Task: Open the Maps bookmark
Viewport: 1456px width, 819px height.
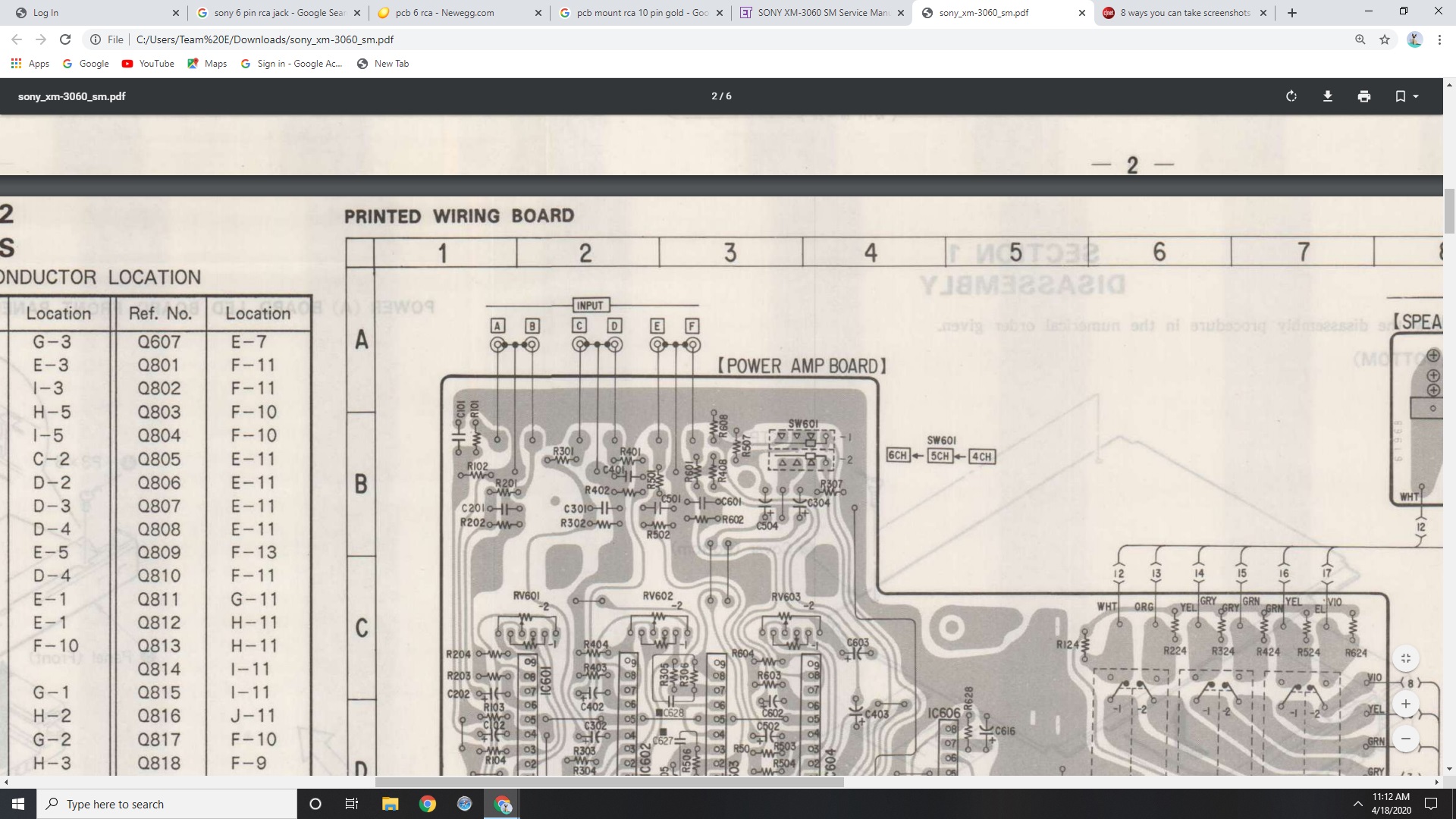Action: (x=207, y=64)
